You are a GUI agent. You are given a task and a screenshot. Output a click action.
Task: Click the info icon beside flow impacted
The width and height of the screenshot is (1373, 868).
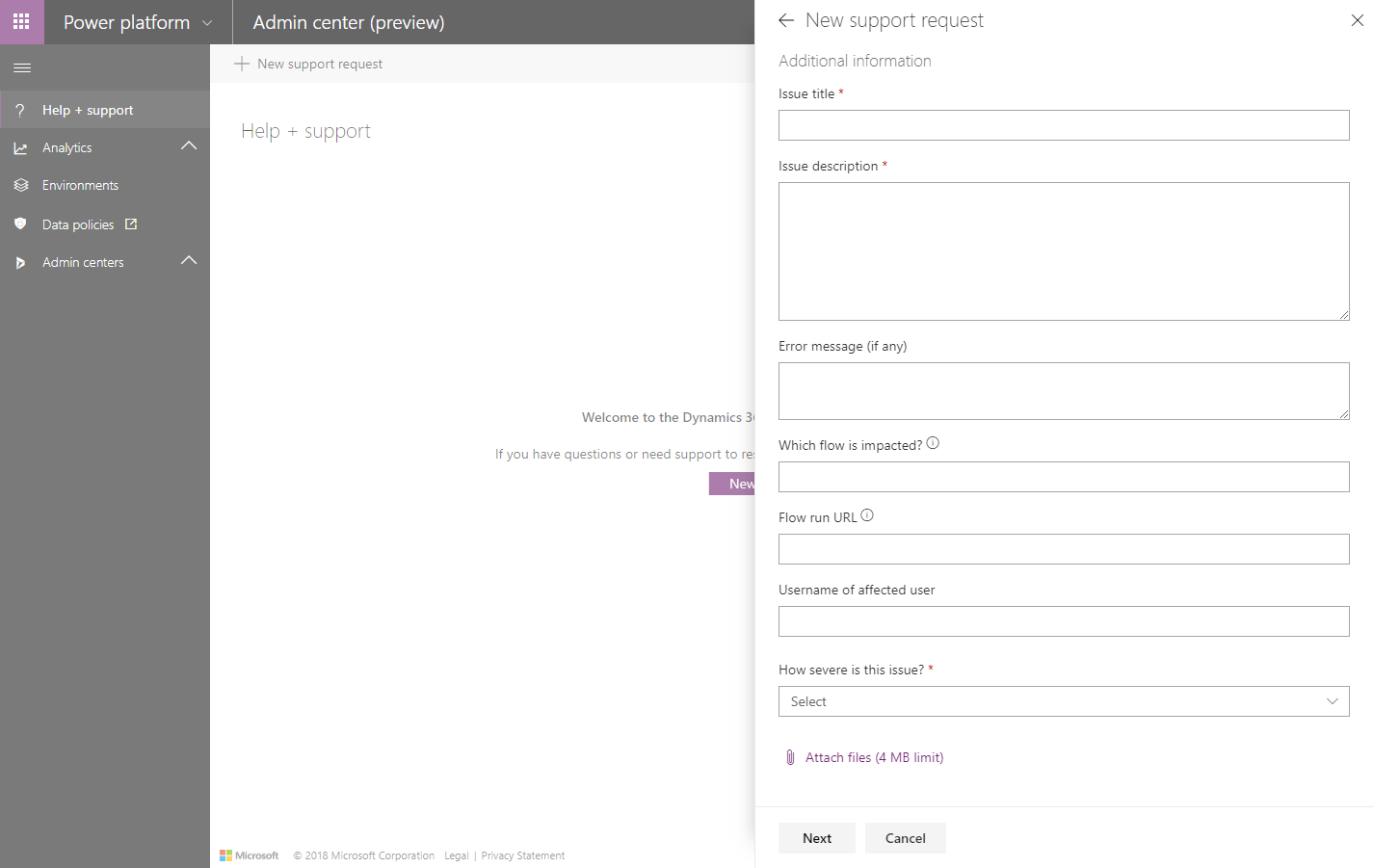tap(933, 443)
